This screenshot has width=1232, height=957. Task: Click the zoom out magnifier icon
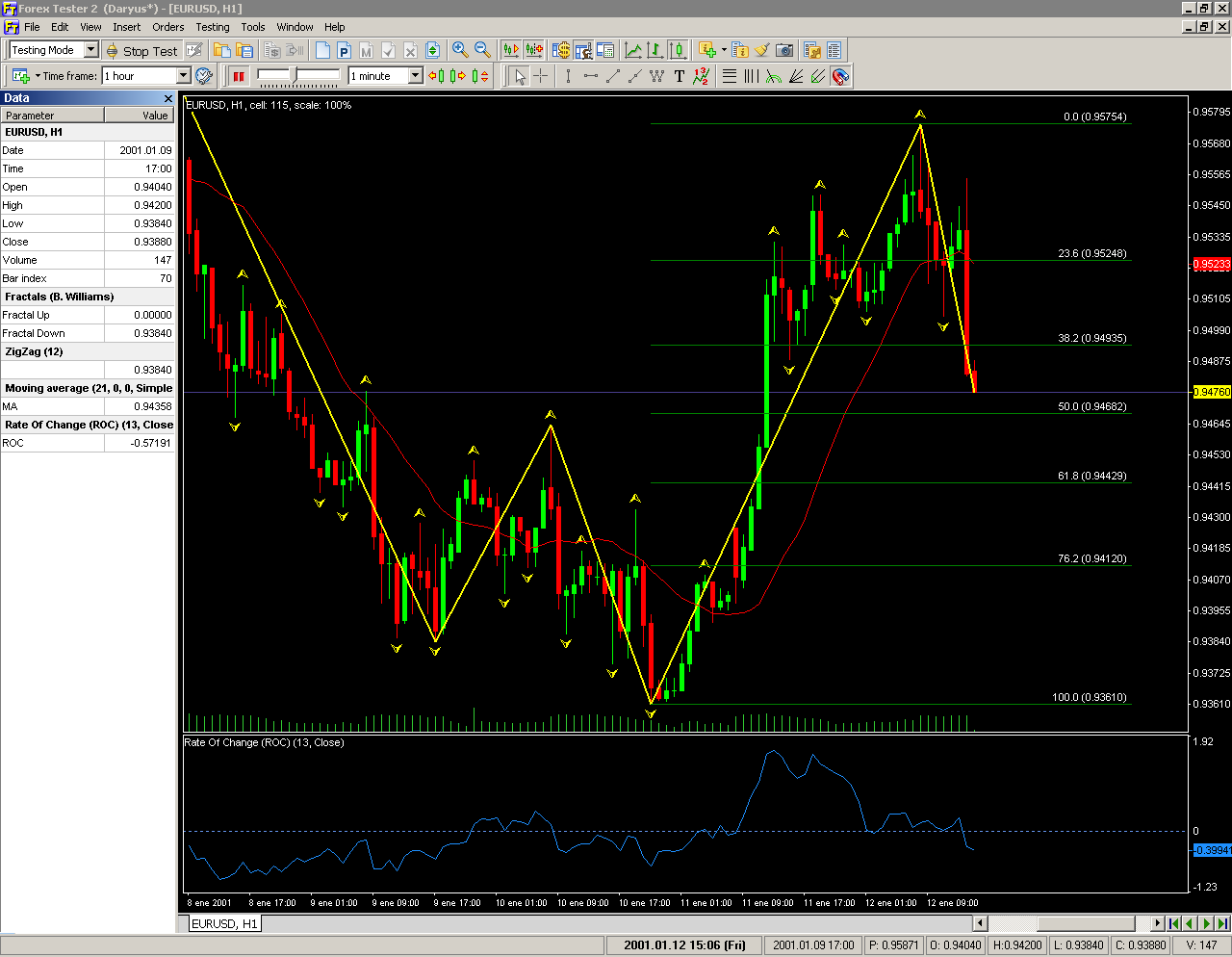pos(482,50)
